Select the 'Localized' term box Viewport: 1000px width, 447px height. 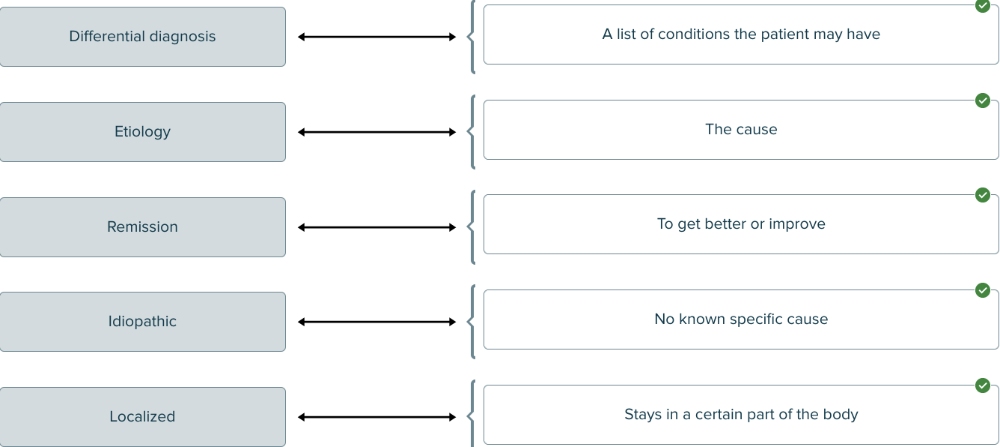click(x=142, y=417)
